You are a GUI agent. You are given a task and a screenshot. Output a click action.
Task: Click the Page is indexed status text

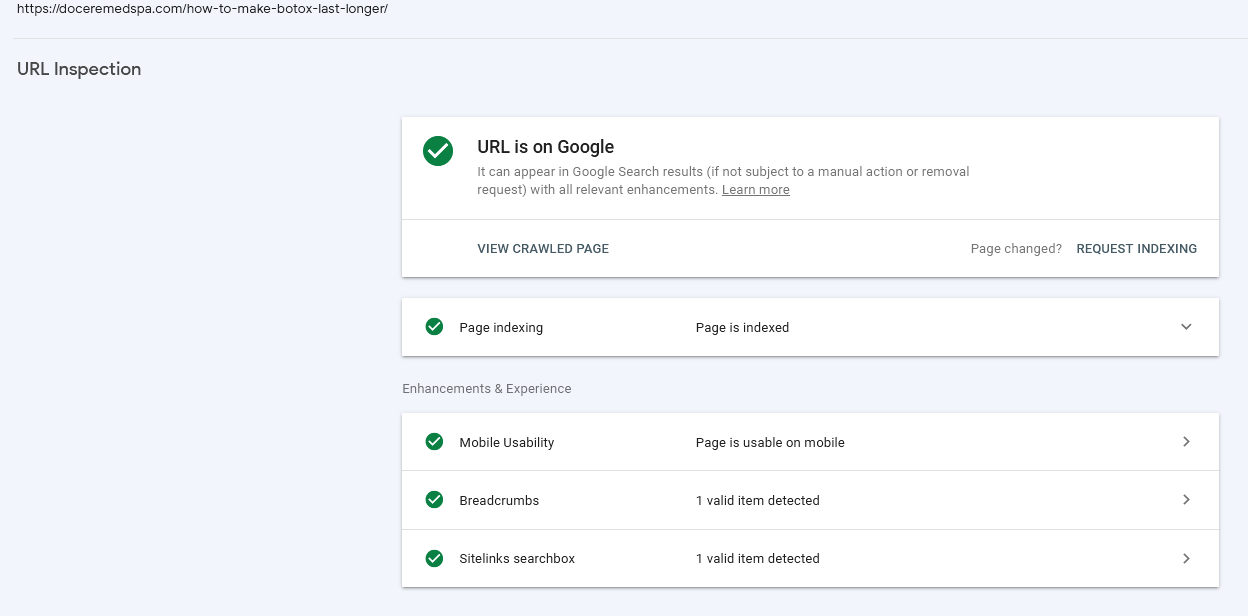click(742, 328)
